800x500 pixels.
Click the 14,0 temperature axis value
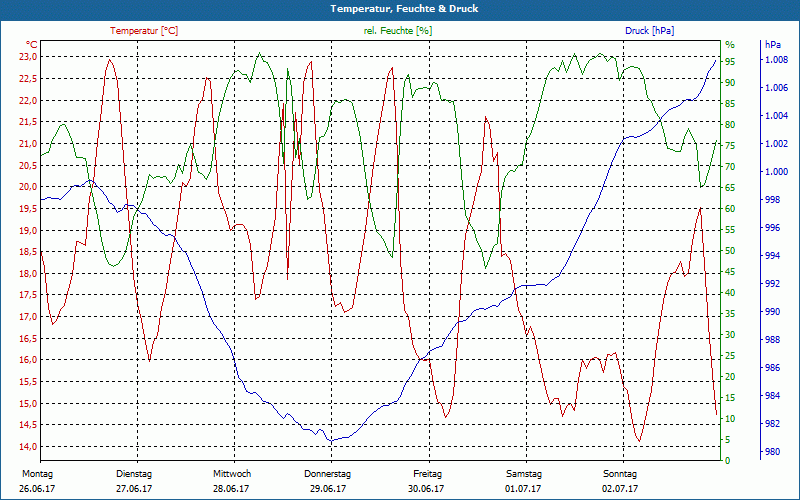tap(28, 446)
